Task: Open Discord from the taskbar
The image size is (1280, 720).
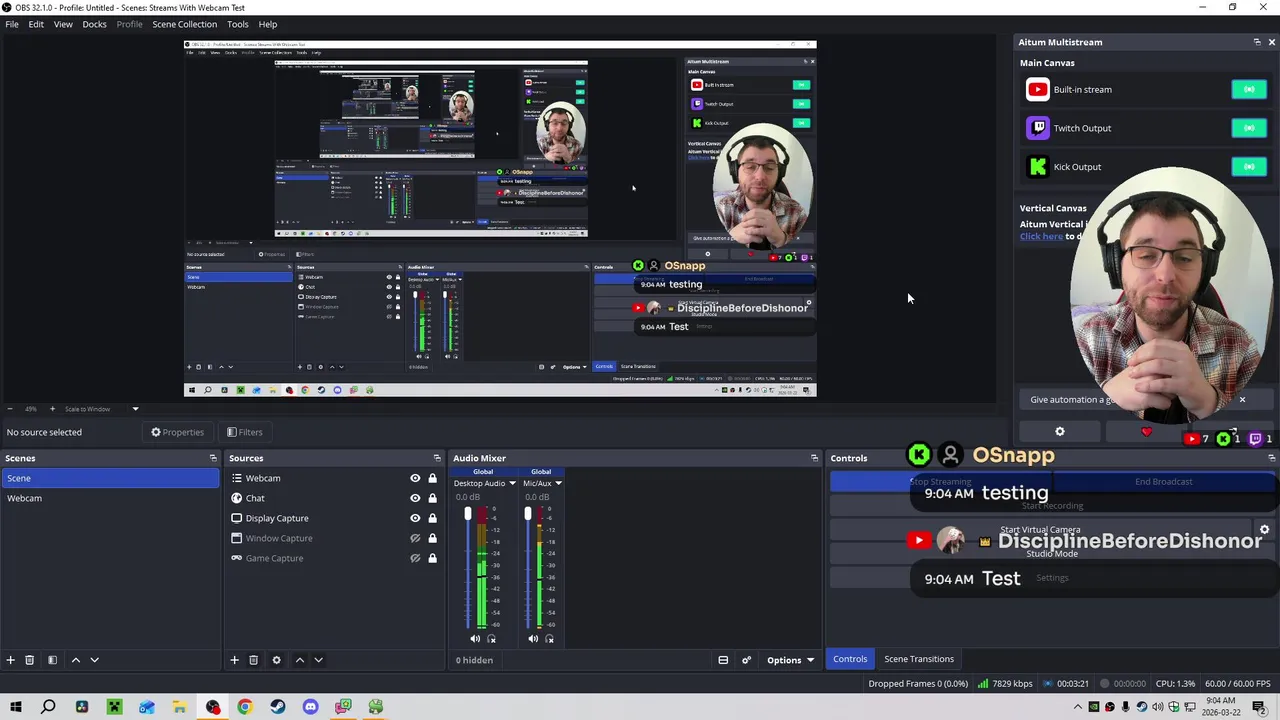Action: pyautogui.click(x=310, y=707)
